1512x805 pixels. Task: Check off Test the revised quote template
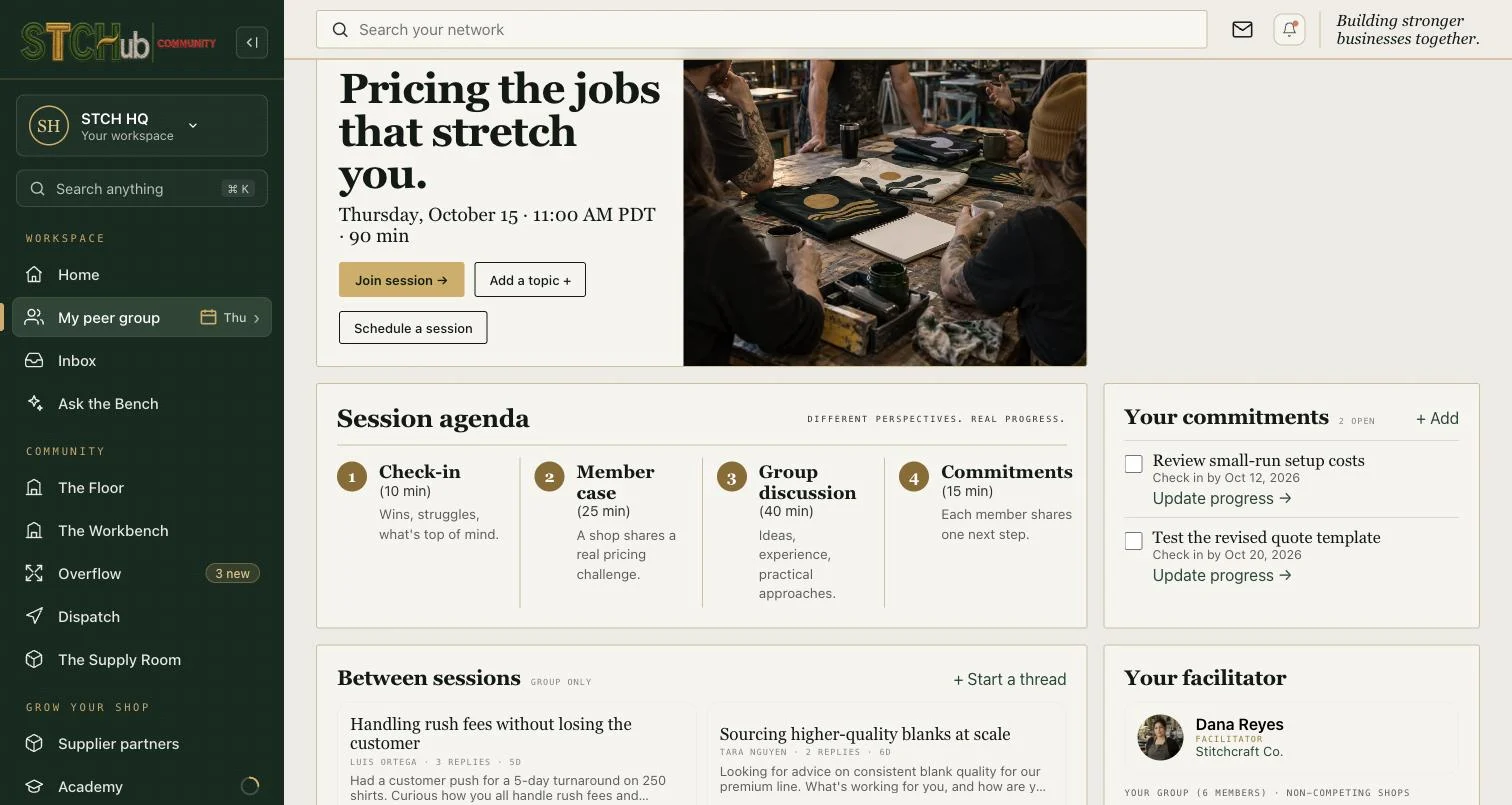1134,541
